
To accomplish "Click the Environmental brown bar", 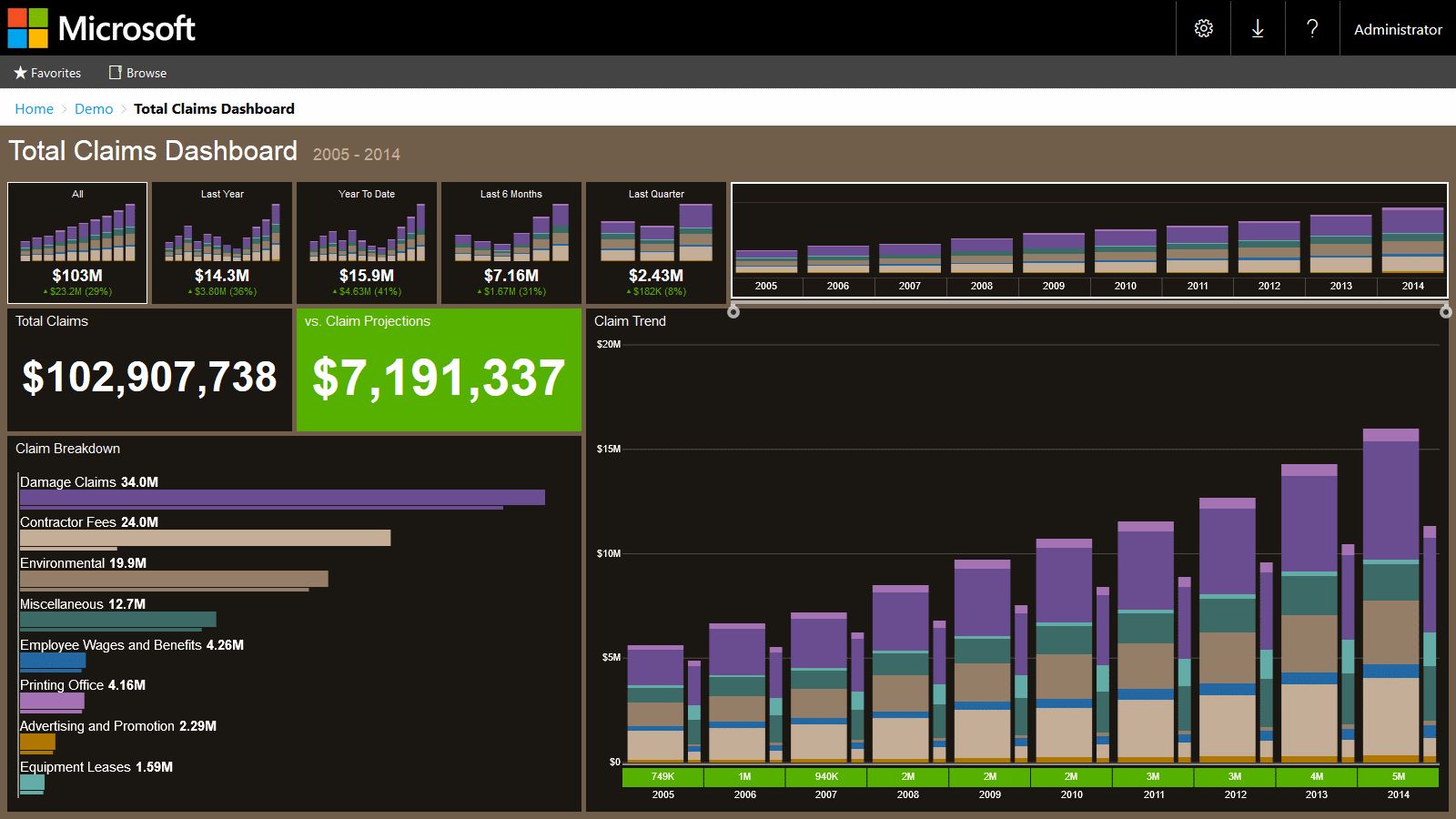I will click(x=174, y=579).
